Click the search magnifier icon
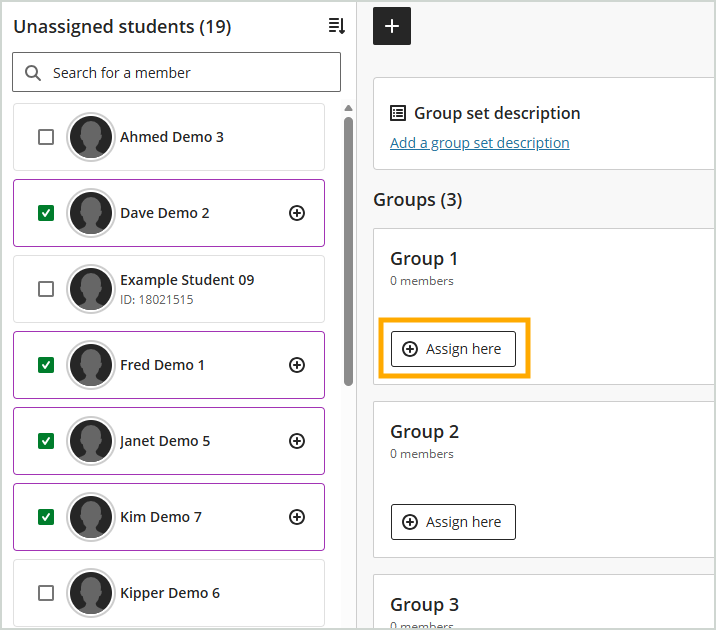 pyautogui.click(x=33, y=73)
